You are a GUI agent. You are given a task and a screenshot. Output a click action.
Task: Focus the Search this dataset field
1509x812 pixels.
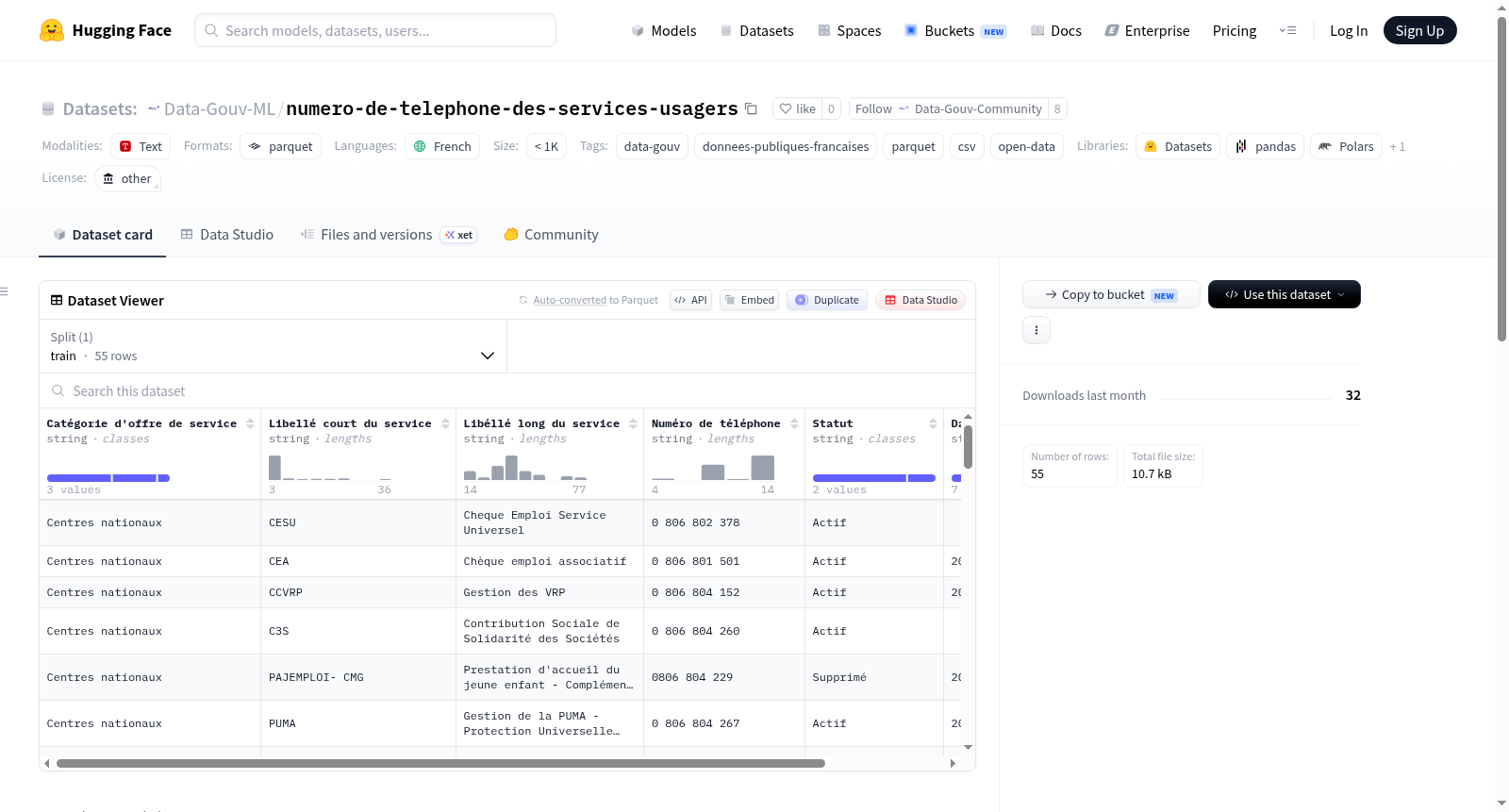point(507,390)
